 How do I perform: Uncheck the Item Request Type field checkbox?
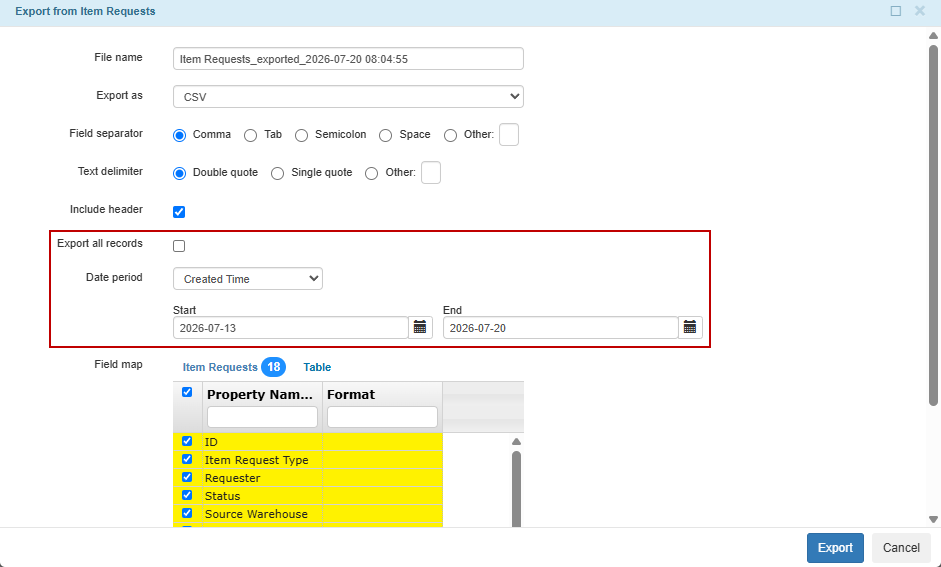[x=187, y=459]
